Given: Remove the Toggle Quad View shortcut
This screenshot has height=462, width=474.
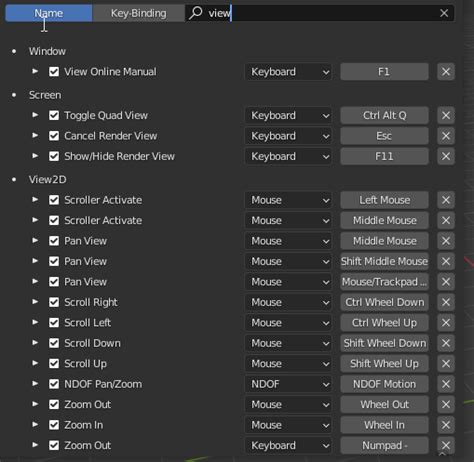Looking at the screenshot, I should (x=446, y=115).
